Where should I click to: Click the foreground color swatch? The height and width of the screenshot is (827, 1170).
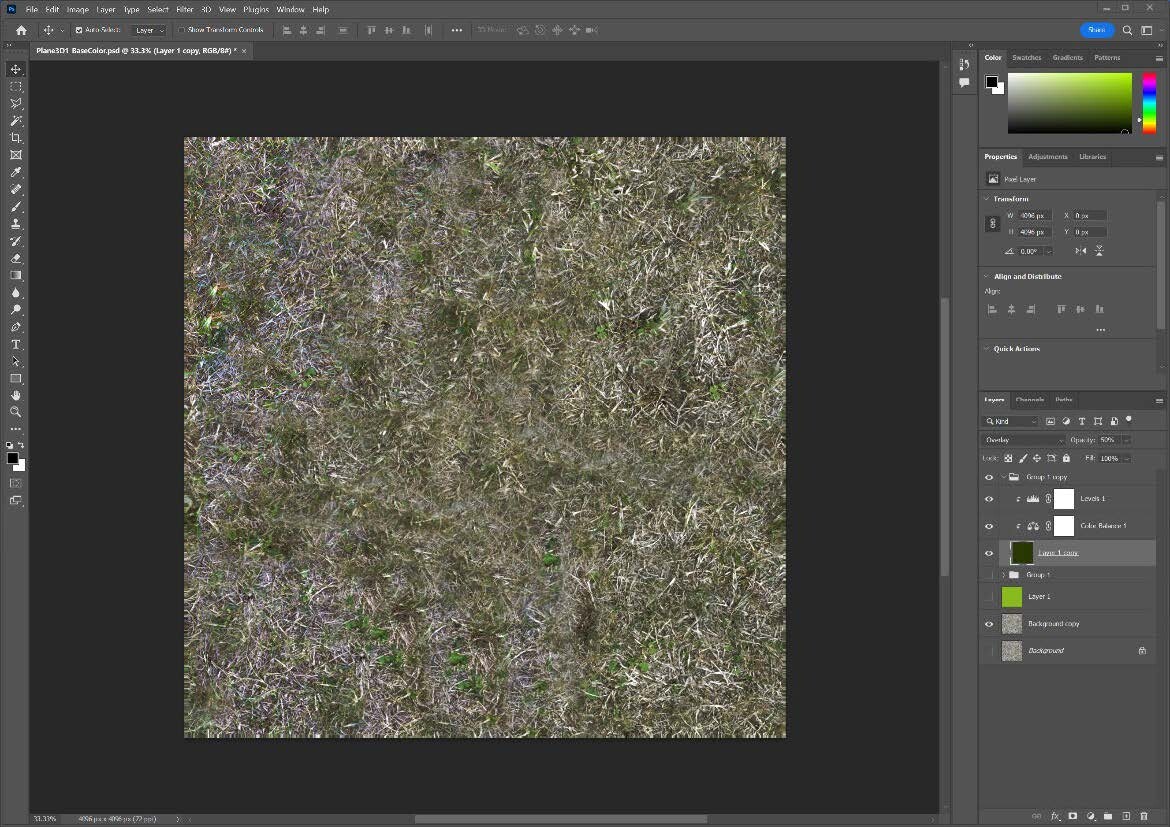click(x=13, y=458)
